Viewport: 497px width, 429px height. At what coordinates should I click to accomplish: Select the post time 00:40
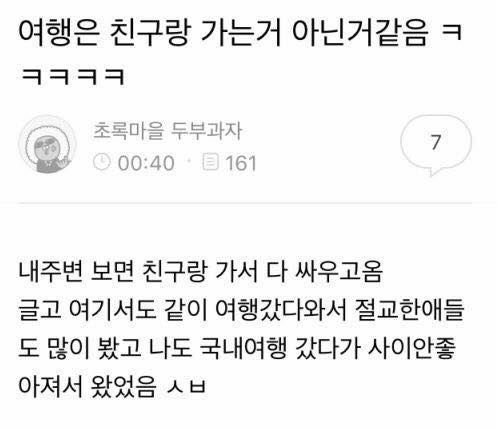146,163
